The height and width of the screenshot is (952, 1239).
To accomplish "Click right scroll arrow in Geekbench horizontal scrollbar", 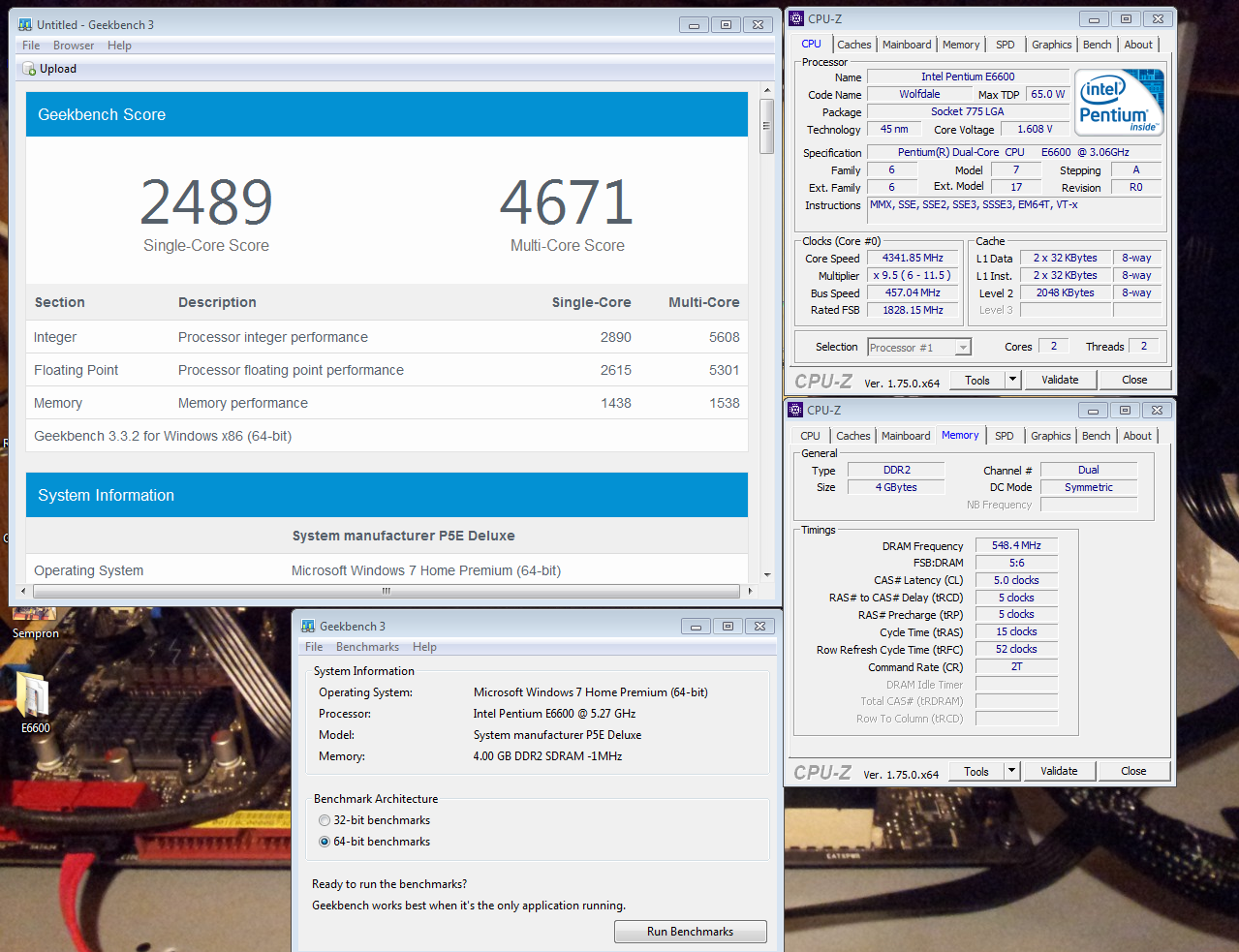I will pyautogui.click(x=749, y=591).
